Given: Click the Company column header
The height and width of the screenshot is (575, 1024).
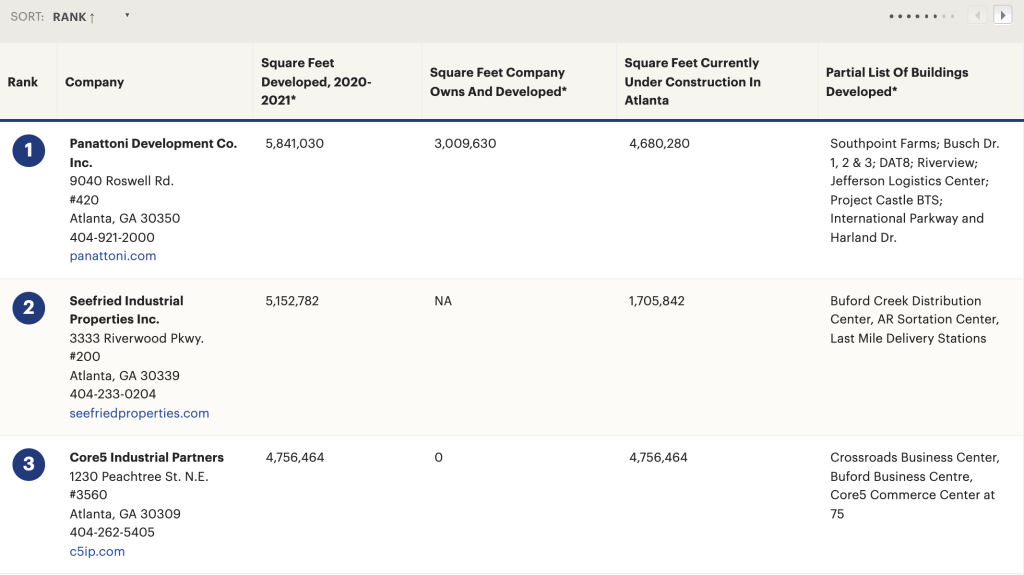Looking at the screenshot, I should click(x=94, y=82).
